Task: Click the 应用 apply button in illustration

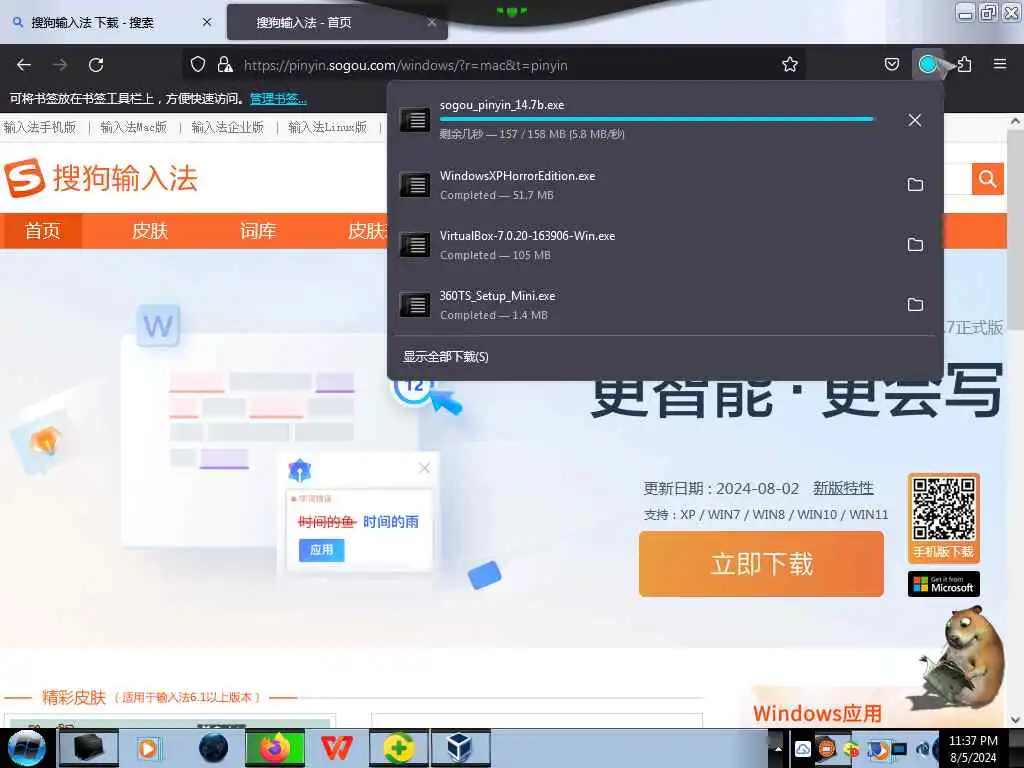Action: click(321, 550)
